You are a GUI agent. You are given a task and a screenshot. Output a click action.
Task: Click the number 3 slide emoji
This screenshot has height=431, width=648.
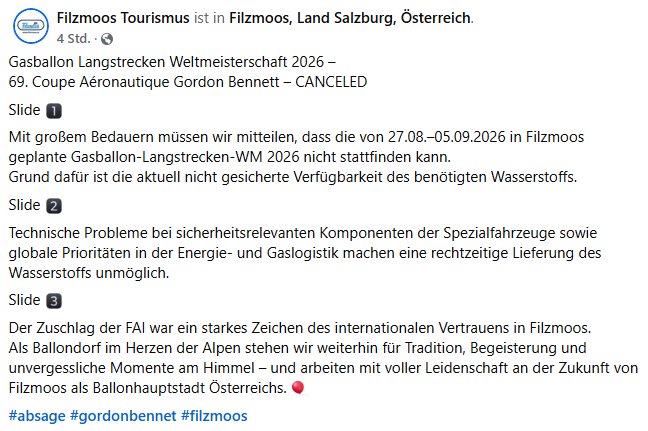point(54,300)
